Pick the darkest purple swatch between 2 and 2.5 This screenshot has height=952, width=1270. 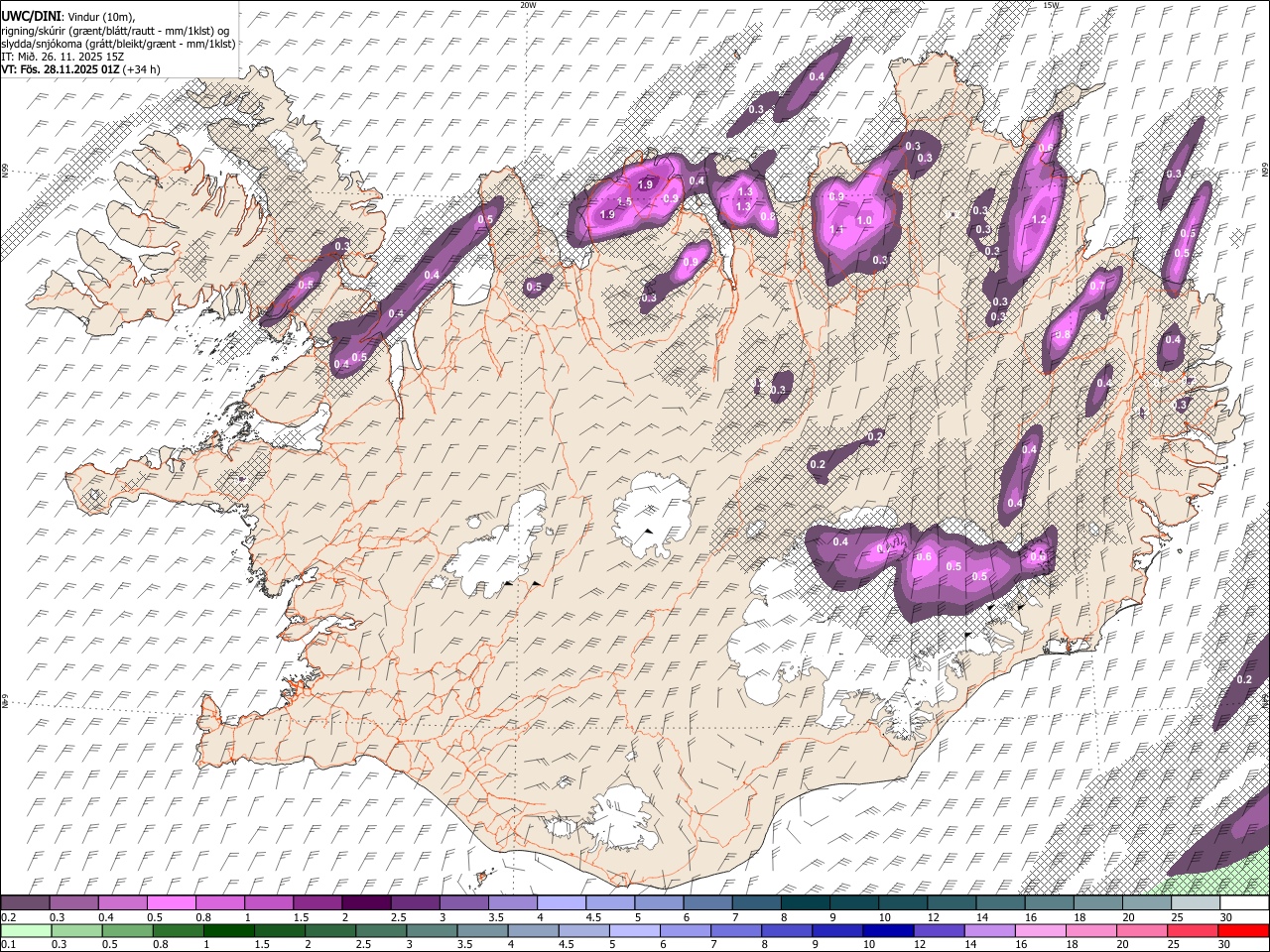[366, 903]
